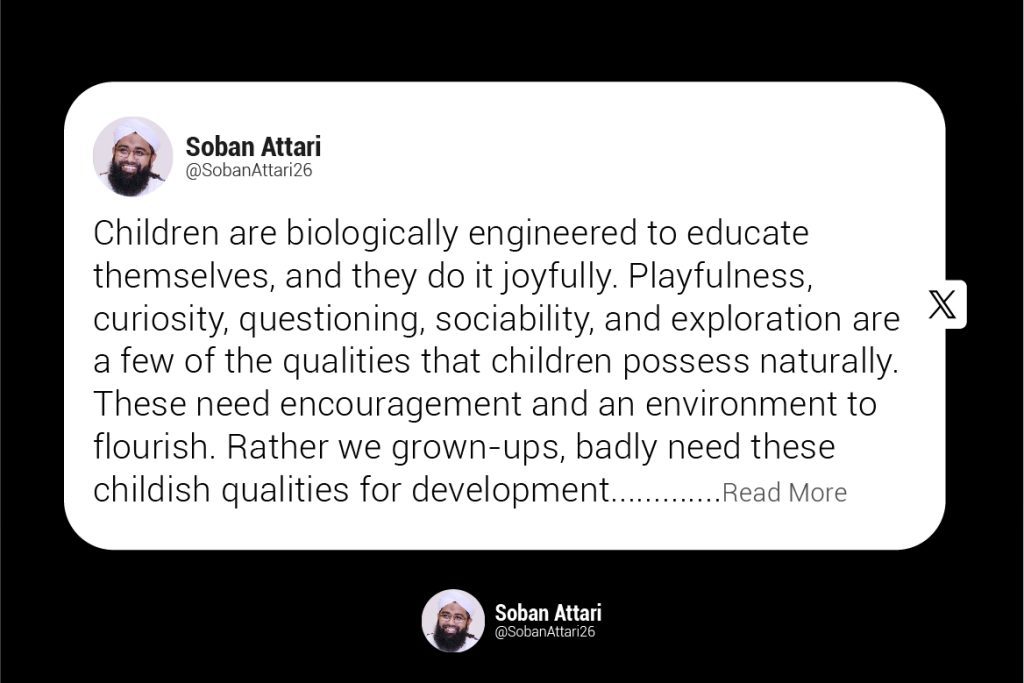The width and height of the screenshot is (1024, 683).
Task: Select the word "encouragement" in the tweet
Action: (x=385, y=405)
